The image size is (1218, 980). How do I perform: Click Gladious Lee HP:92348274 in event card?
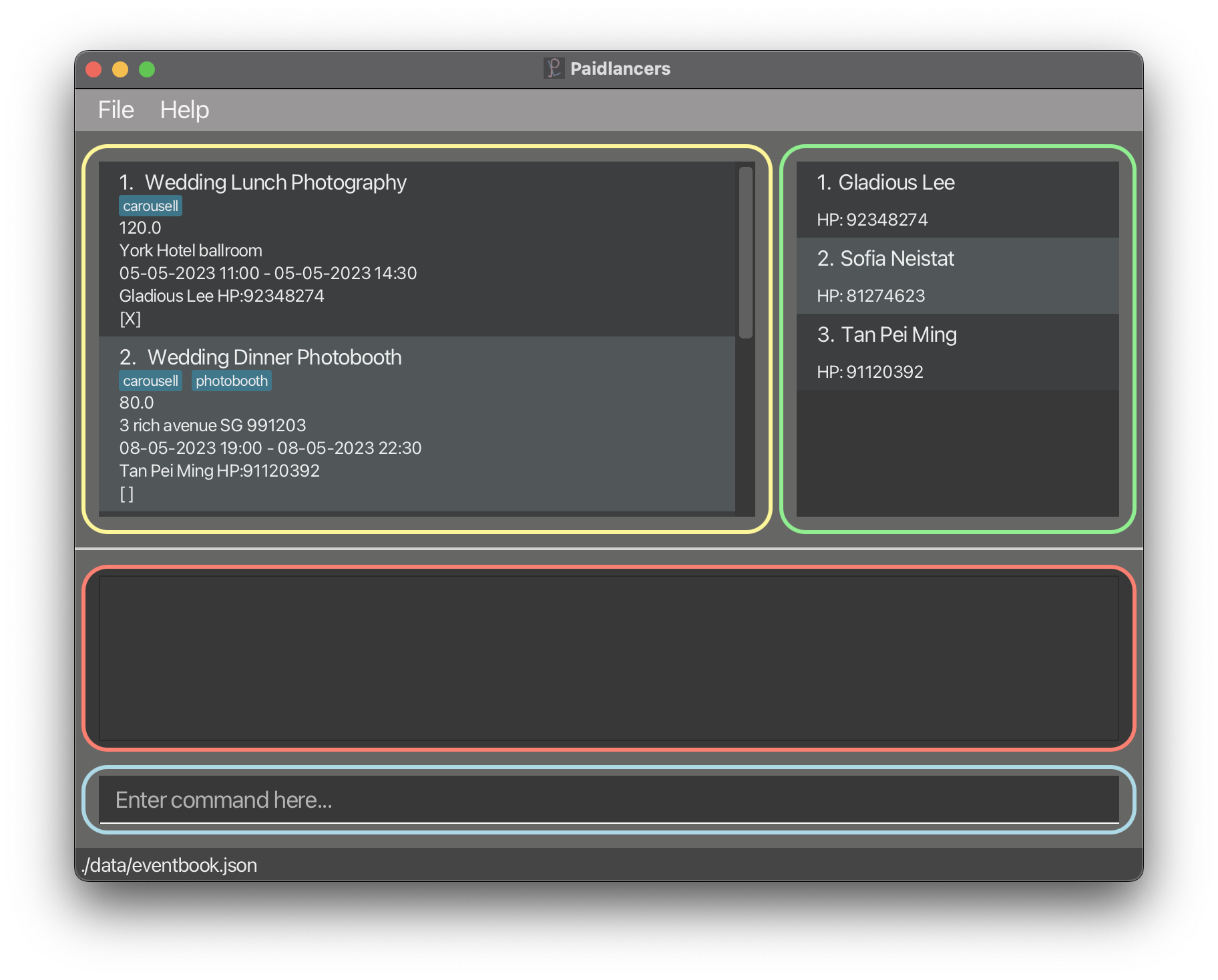click(x=222, y=296)
